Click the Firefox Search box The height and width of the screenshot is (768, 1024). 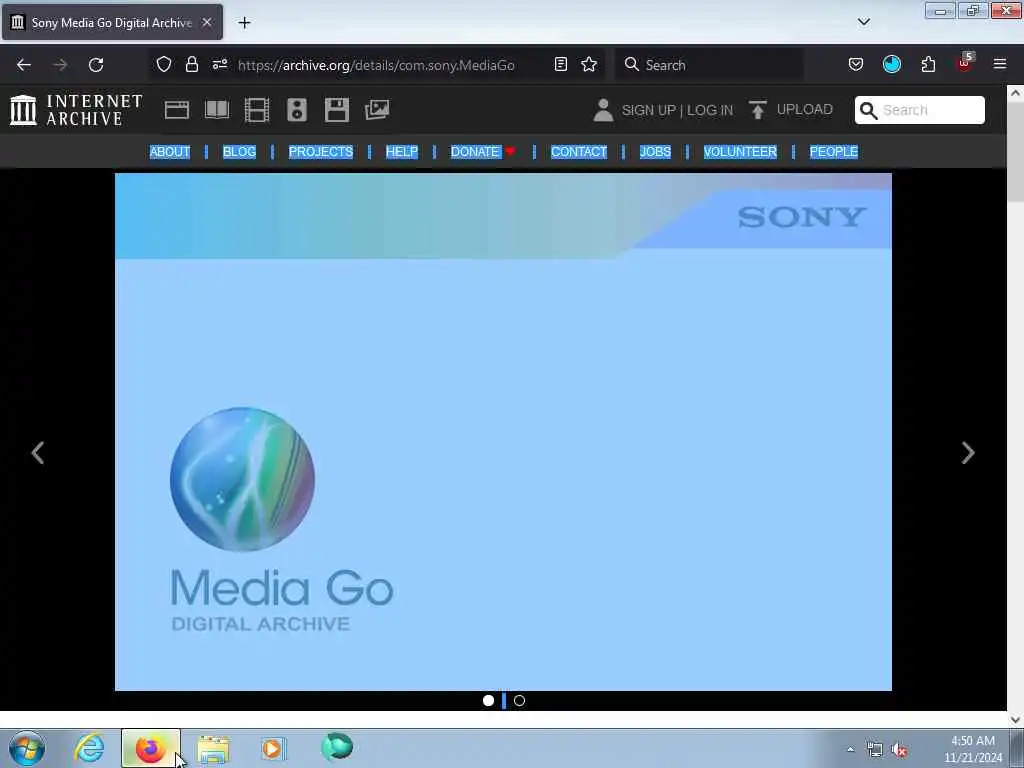pyautogui.click(x=709, y=65)
